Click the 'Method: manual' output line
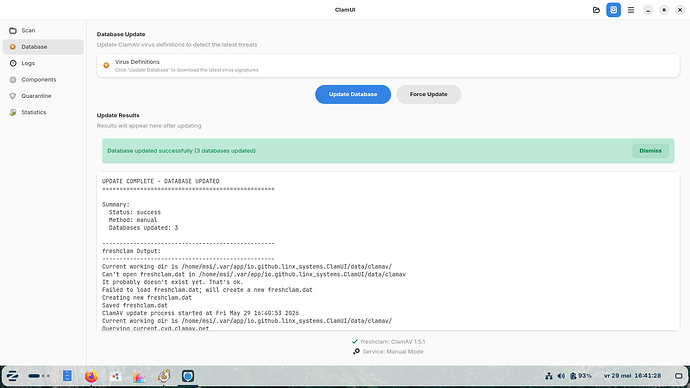The height and width of the screenshot is (388, 690). (133, 220)
